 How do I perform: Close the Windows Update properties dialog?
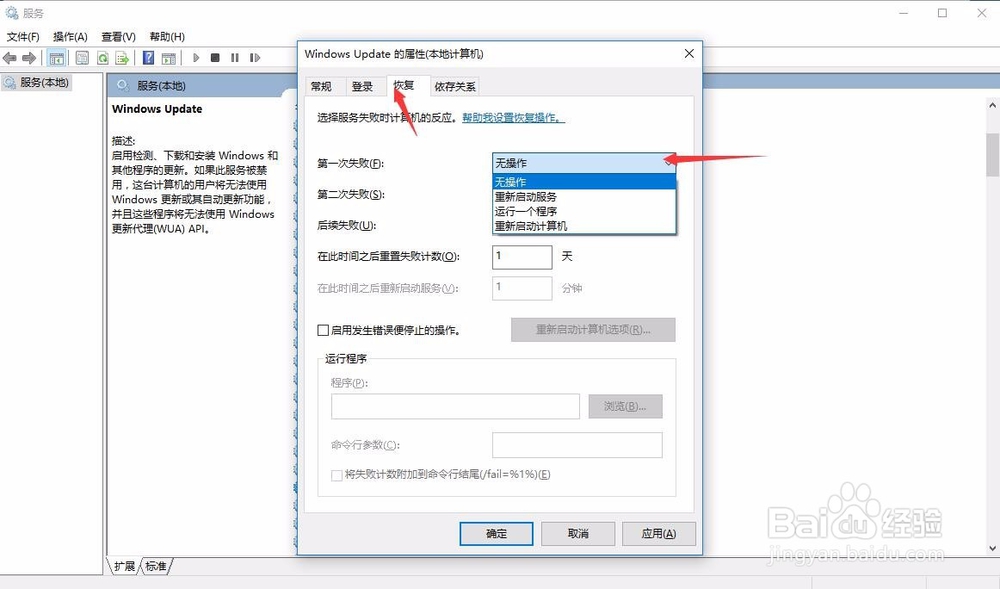pyautogui.click(x=689, y=54)
